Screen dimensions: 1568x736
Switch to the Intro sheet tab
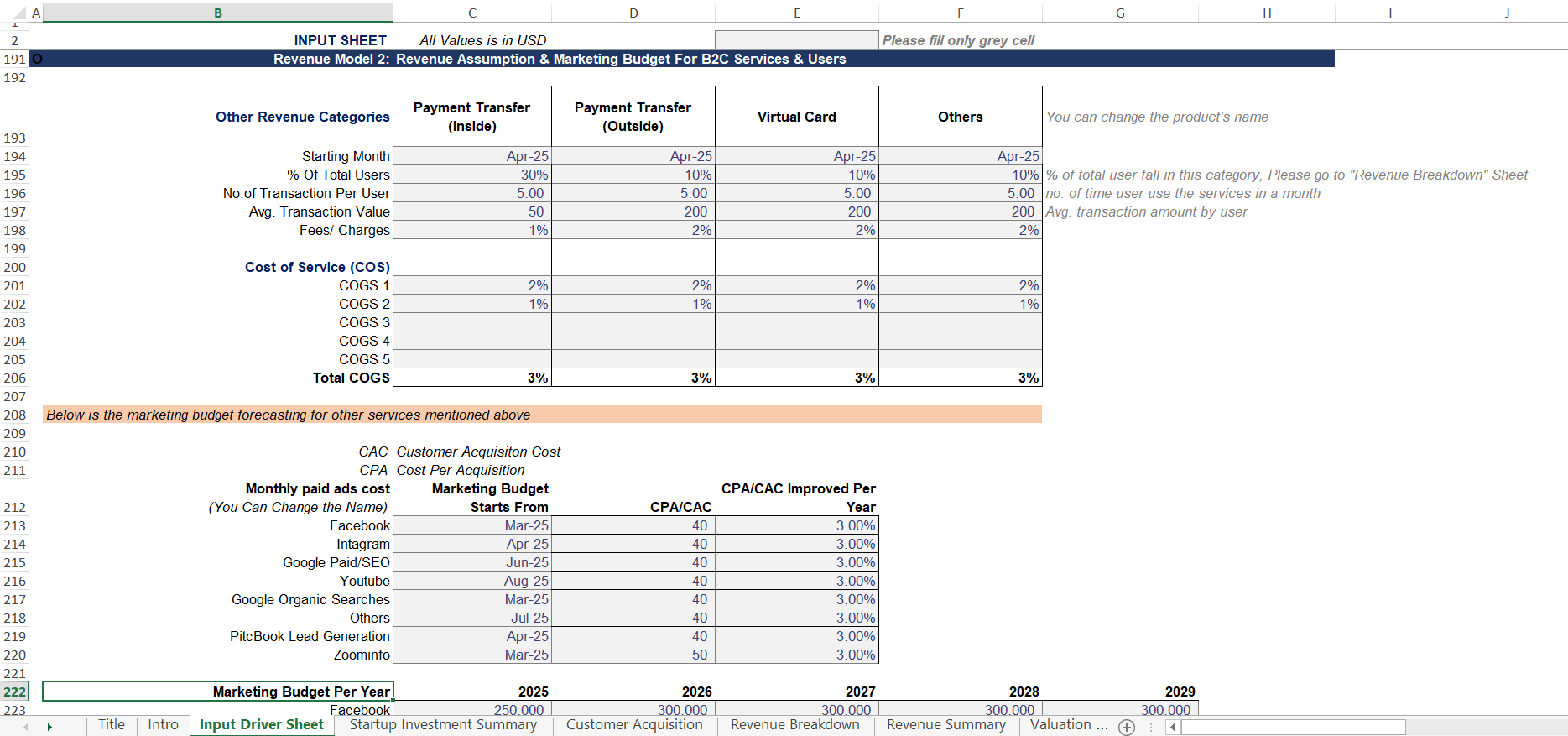tap(163, 725)
